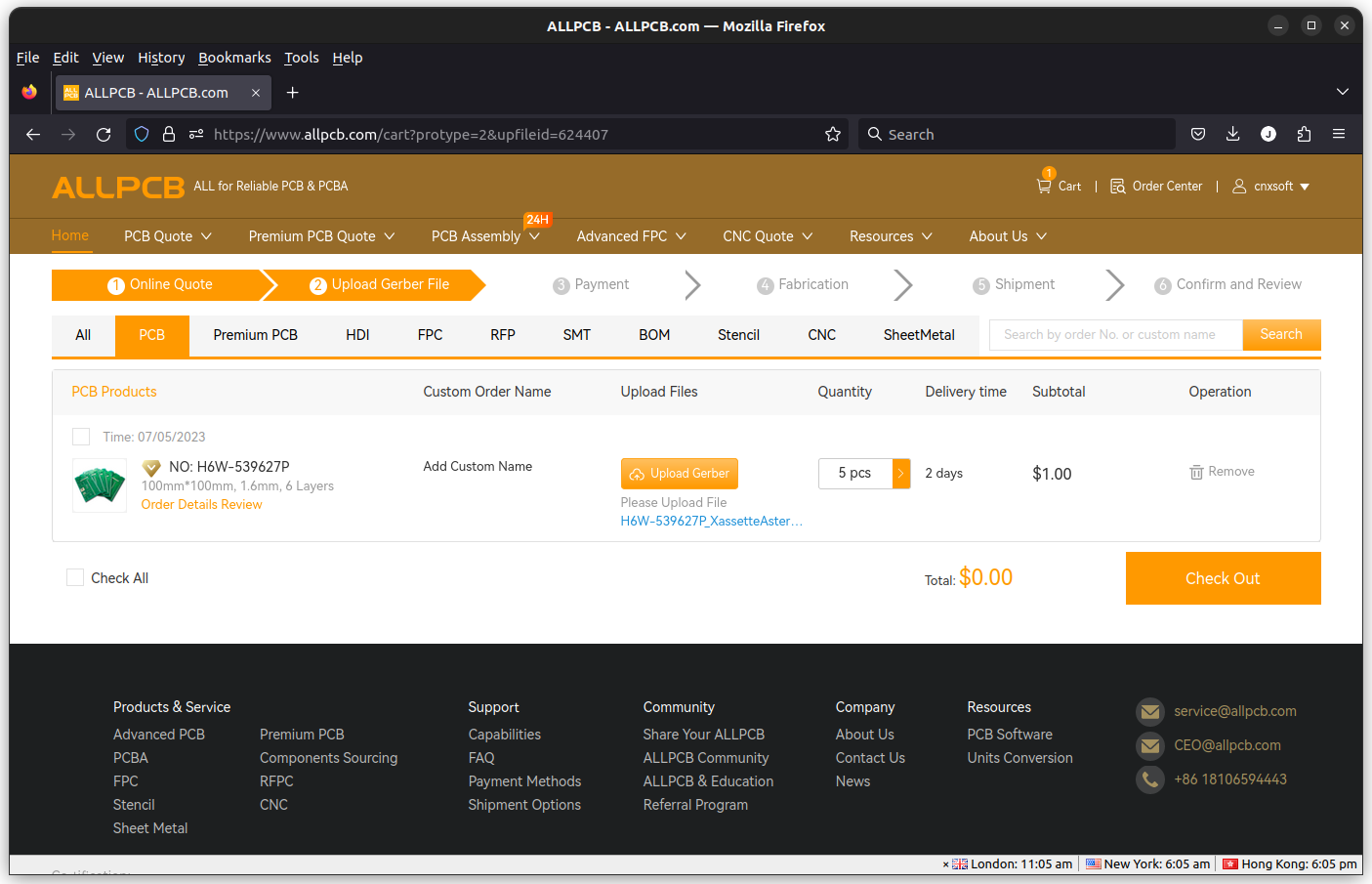Click the trash icon to remove order

(1196, 472)
